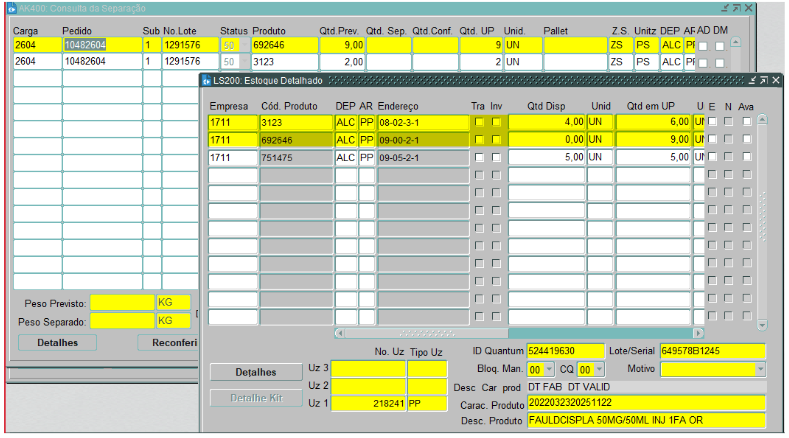Click Detalhes button in the LS200 window

(255, 372)
